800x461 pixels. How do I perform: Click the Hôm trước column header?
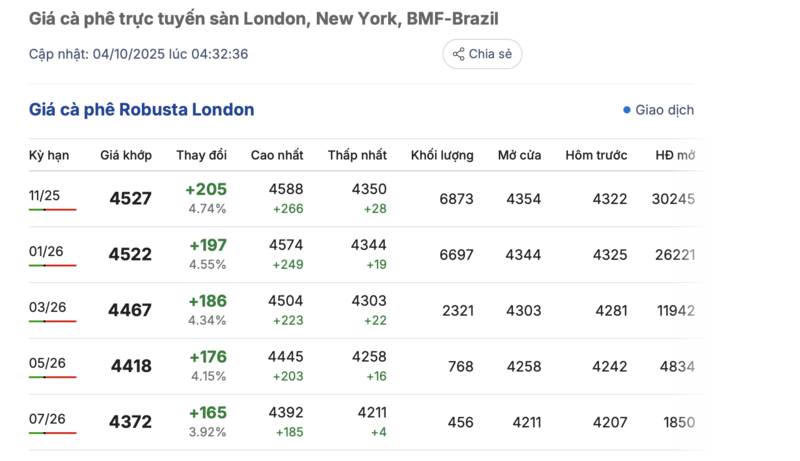coord(596,155)
